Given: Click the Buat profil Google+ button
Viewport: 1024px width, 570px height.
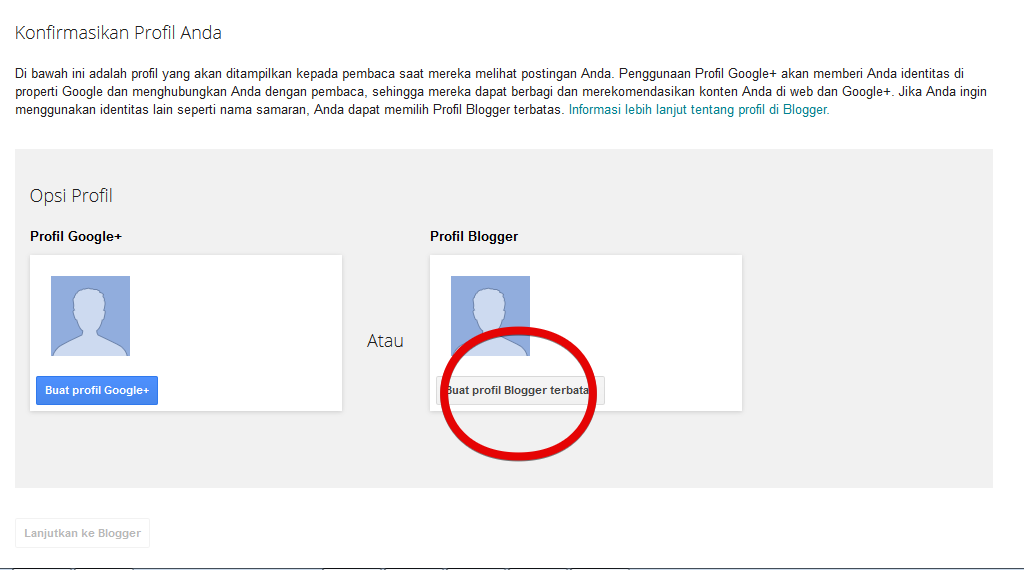Looking at the screenshot, I should click(97, 390).
